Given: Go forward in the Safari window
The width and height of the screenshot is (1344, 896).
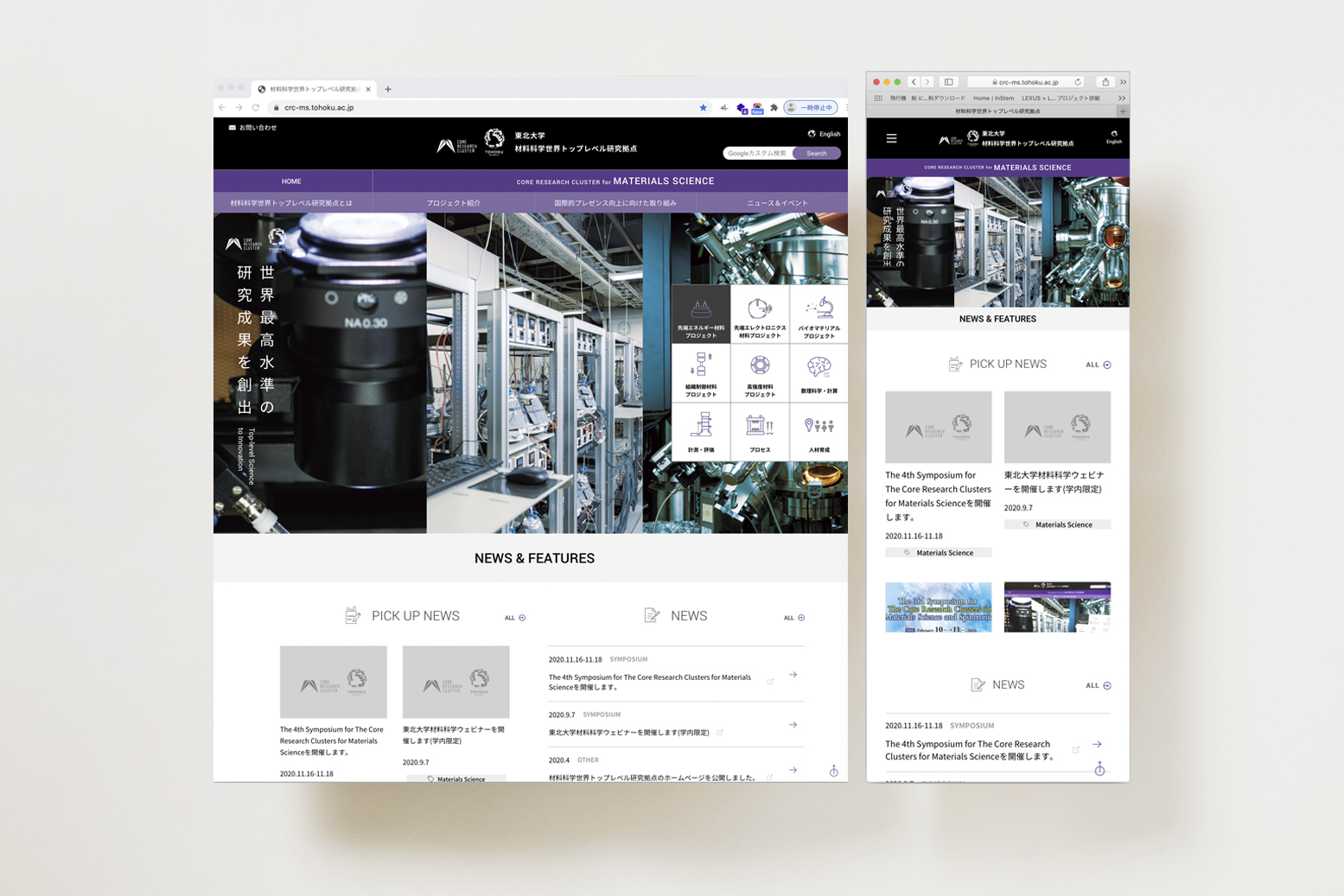Looking at the screenshot, I should (x=927, y=82).
